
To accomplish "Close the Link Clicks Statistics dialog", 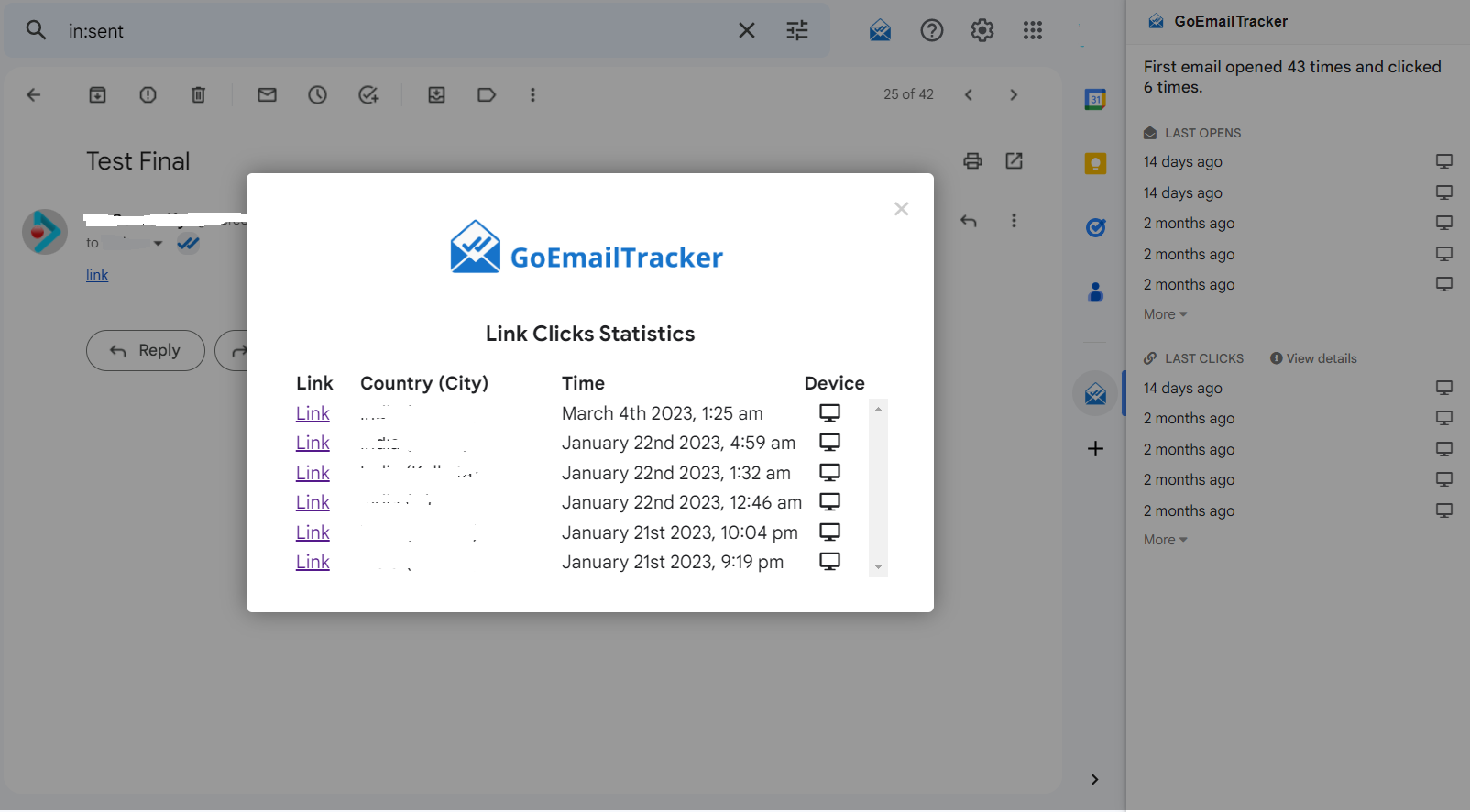I will (x=902, y=209).
